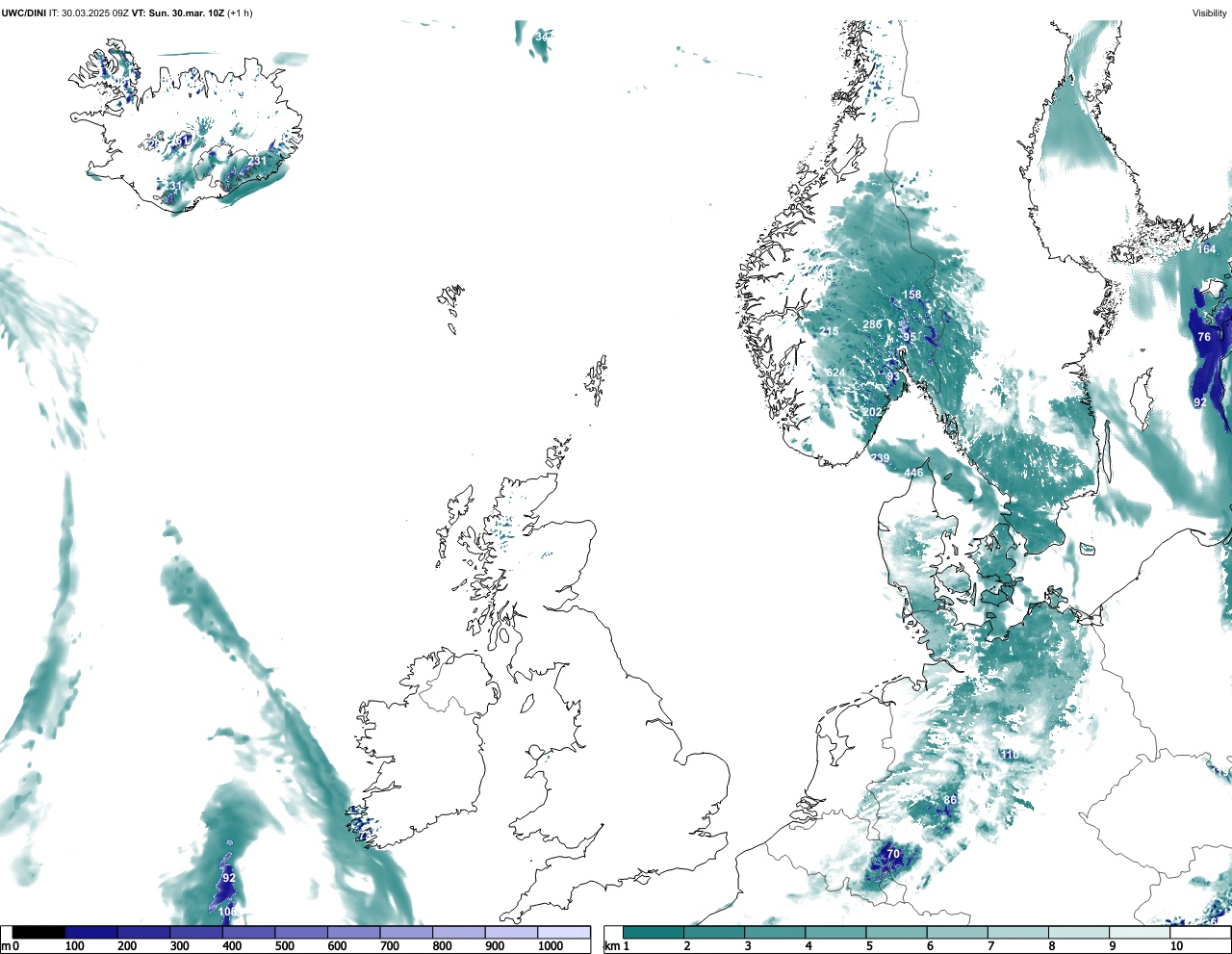Click the '10' label on the km scale
Screen dimensions: 1232x954
point(1176,946)
